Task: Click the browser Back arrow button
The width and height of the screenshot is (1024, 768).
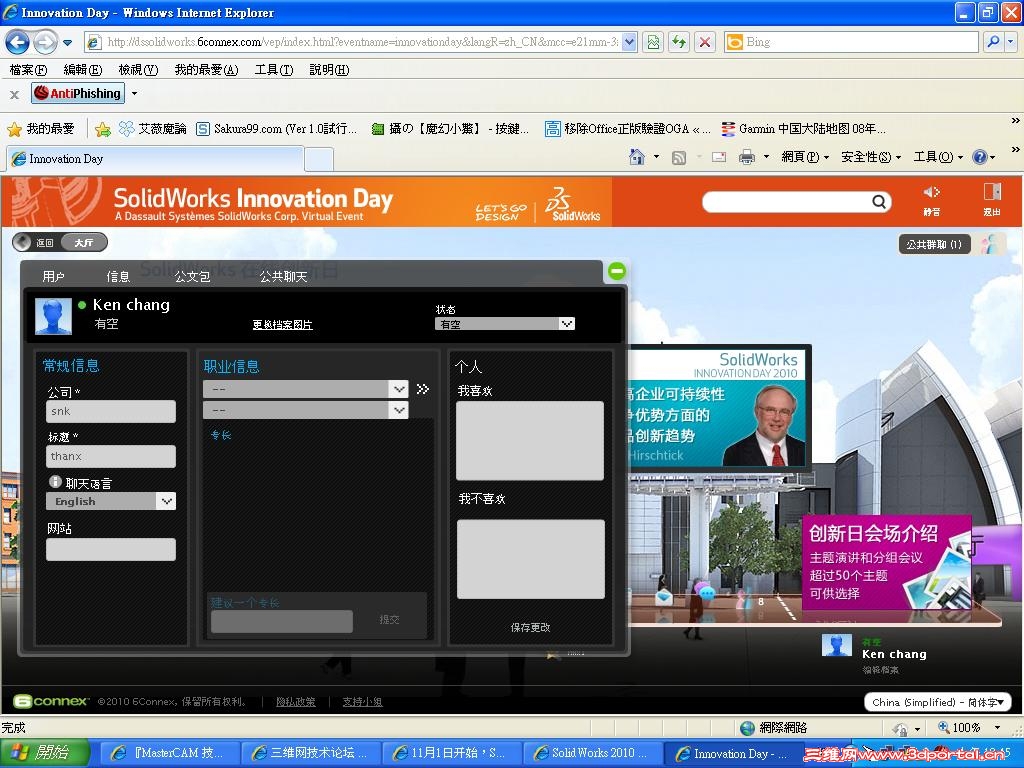Action: pyautogui.click(x=18, y=42)
